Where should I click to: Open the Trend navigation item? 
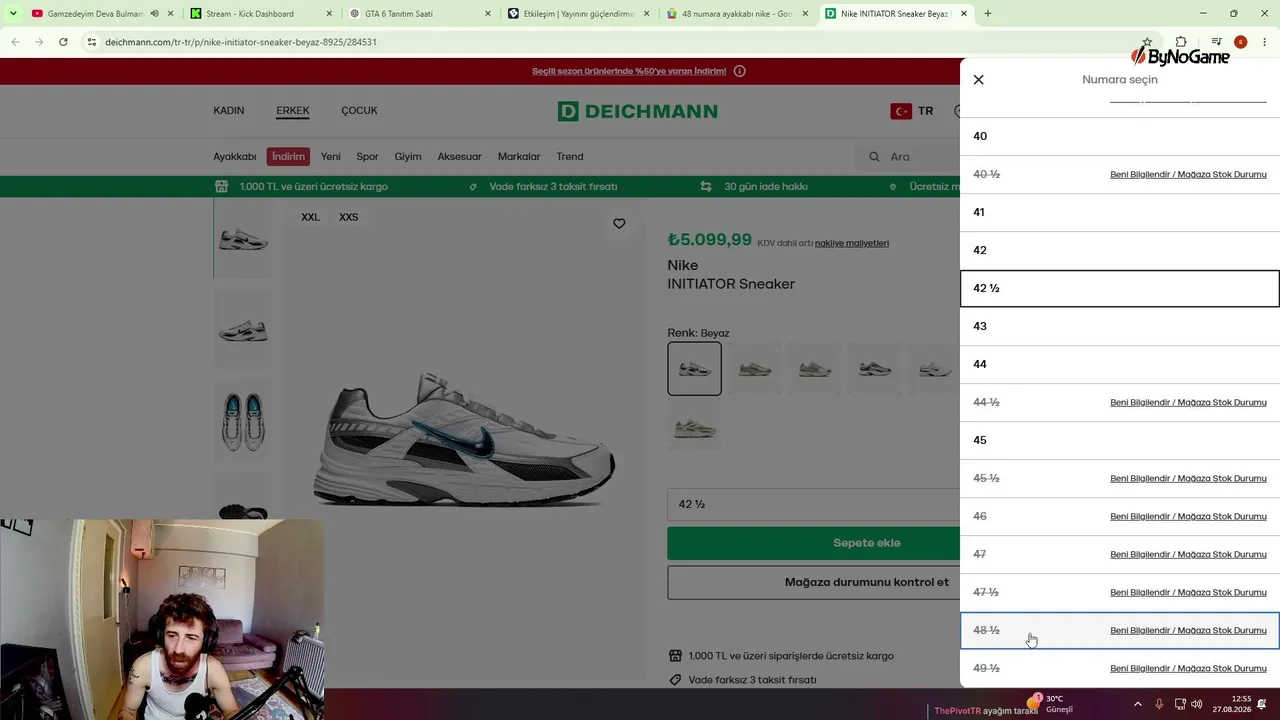[x=570, y=157]
